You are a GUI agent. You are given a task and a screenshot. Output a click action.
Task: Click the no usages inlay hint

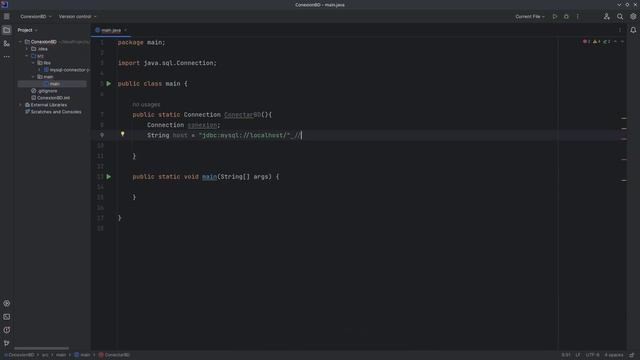146,104
